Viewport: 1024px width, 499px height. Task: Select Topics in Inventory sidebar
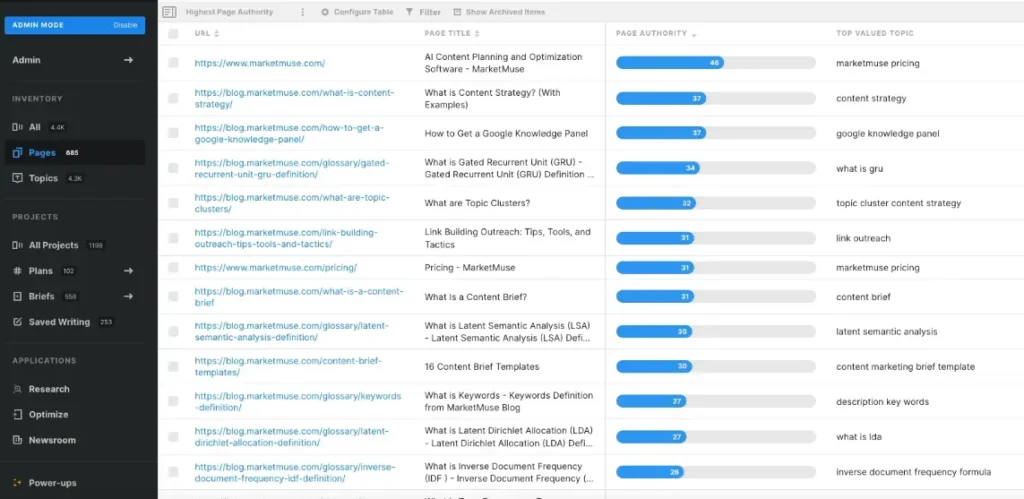[x=43, y=178]
